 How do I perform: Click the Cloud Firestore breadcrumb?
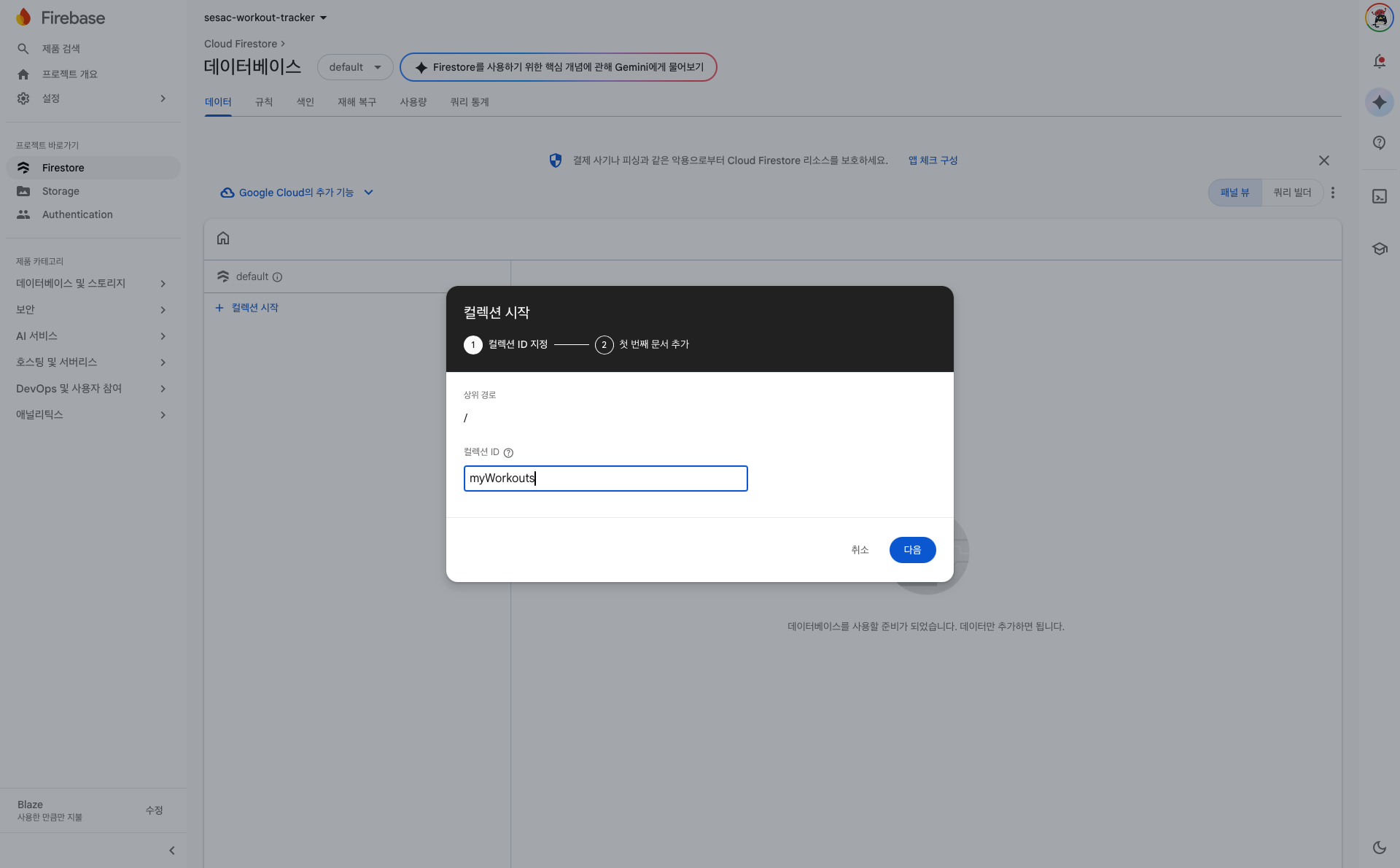(241, 44)
